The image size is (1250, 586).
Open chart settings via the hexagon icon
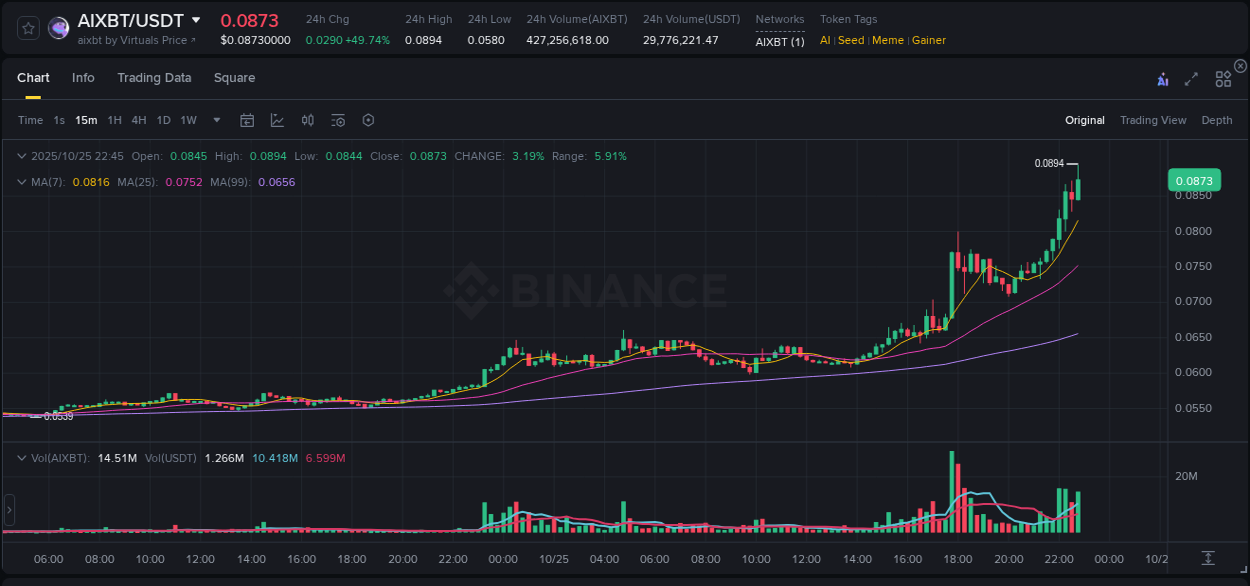tap(368, 120)
